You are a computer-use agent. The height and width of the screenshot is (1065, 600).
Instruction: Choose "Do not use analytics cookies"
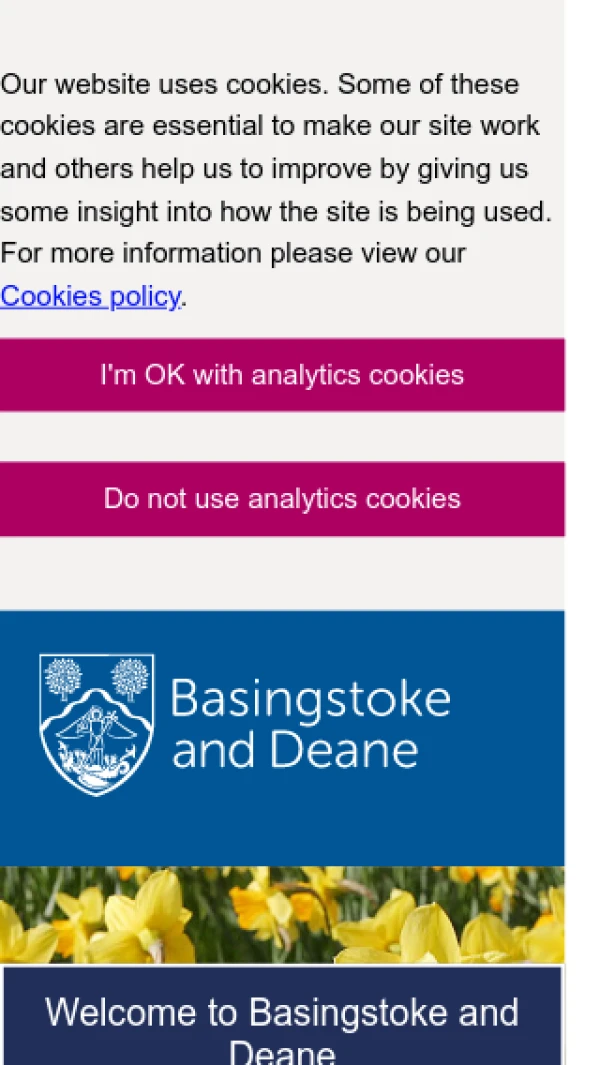point(282,499)
